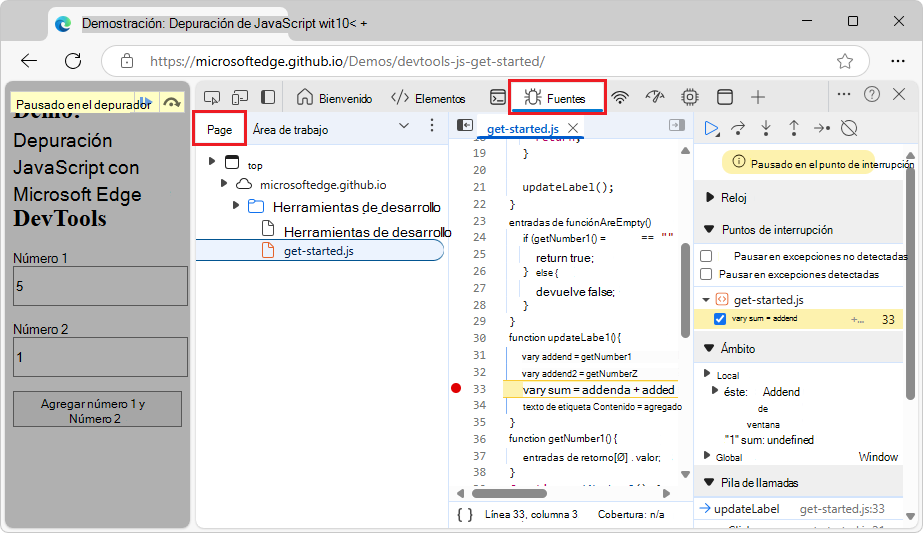Open Navigator more options vertical dots
This screenshot has height=533, width=923.
[432, 125]
